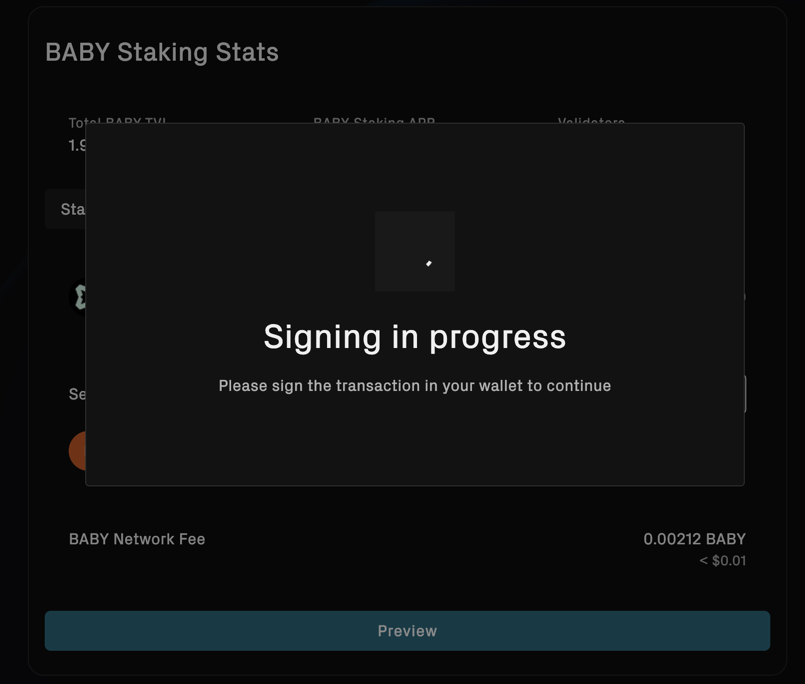Click the loading spinner icon in the modal

[428, 262]
